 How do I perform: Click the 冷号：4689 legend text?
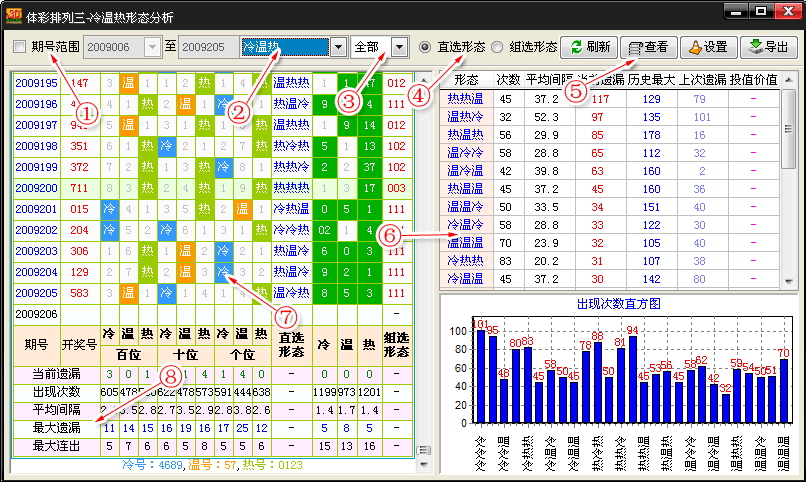click(x=152, y=466)
